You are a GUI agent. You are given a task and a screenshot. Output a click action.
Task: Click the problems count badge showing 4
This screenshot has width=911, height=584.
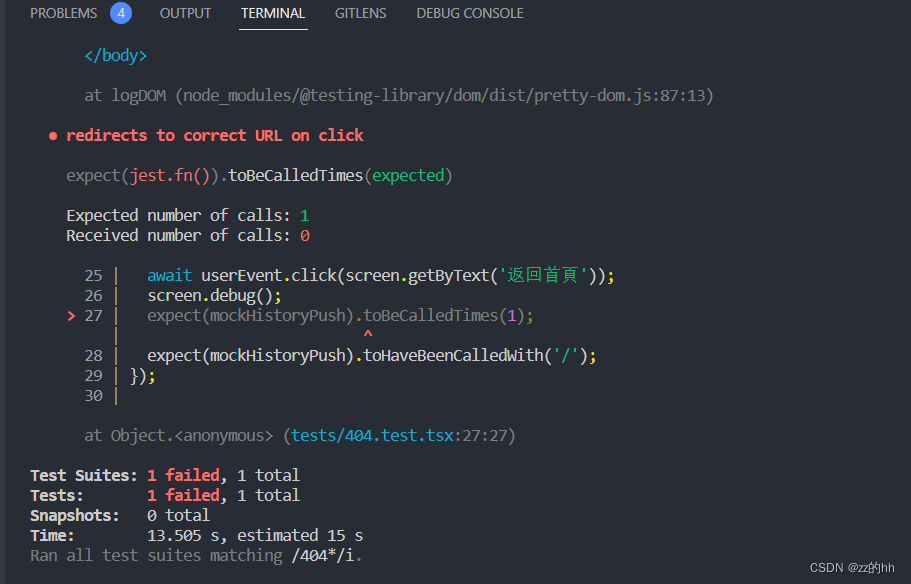(121, 13)
